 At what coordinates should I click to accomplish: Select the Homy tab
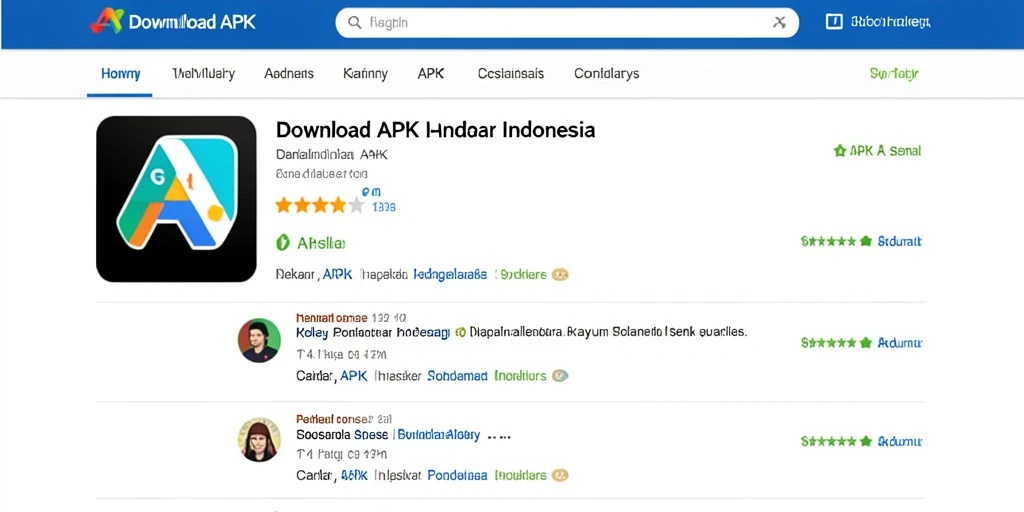coord(120,74)
